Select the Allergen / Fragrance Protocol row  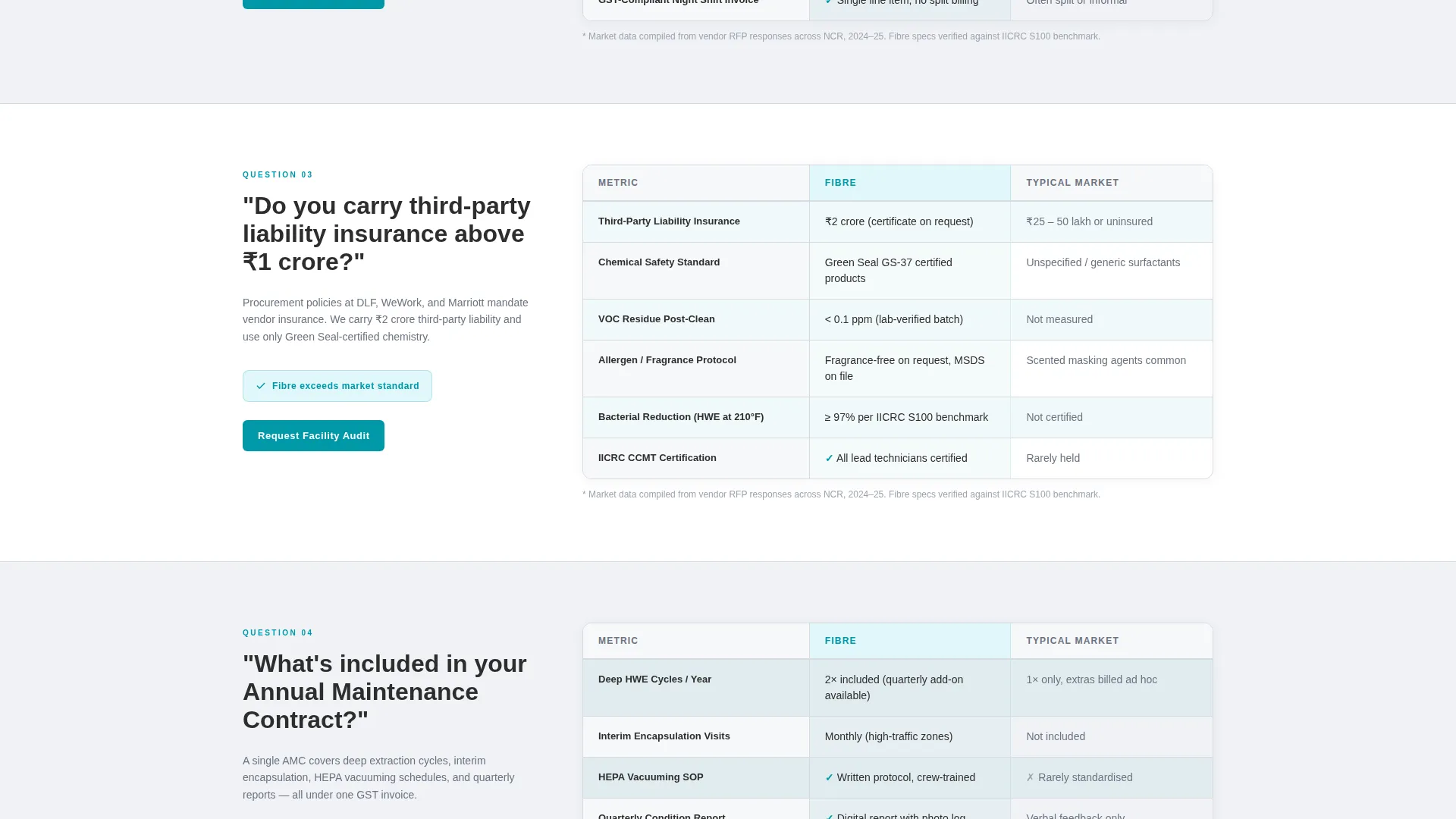(x=898, y=369)
